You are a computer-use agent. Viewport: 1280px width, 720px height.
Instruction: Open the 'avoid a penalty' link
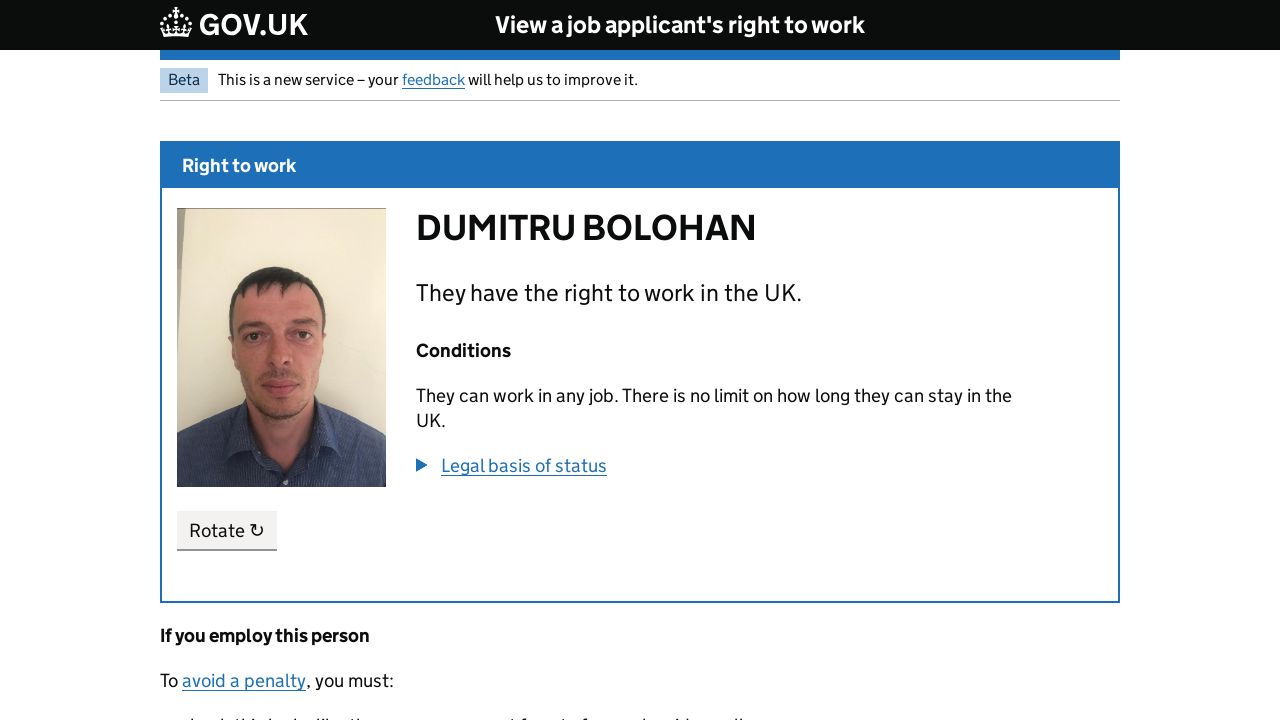pyautogui.click(x=244, y=681)
